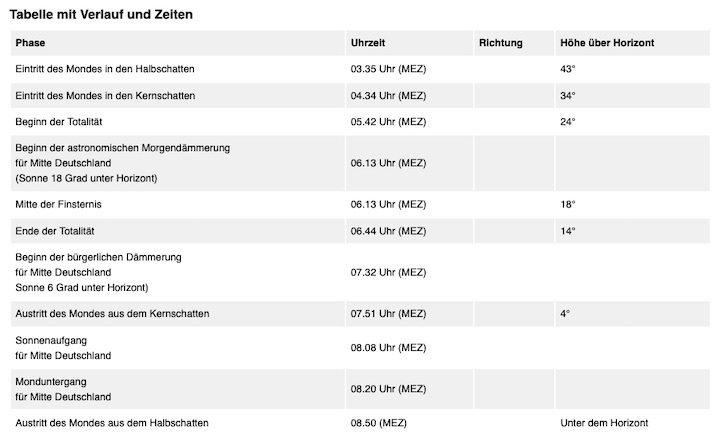
Task: Select the 24° height value
Action: [x=568, y=121]
